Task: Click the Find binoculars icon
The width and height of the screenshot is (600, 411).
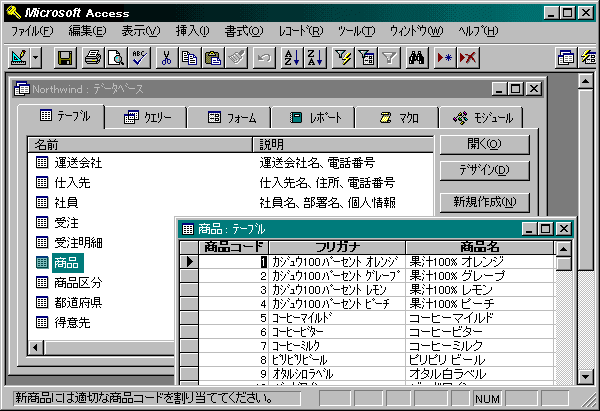Action: [x=417, y=58]
